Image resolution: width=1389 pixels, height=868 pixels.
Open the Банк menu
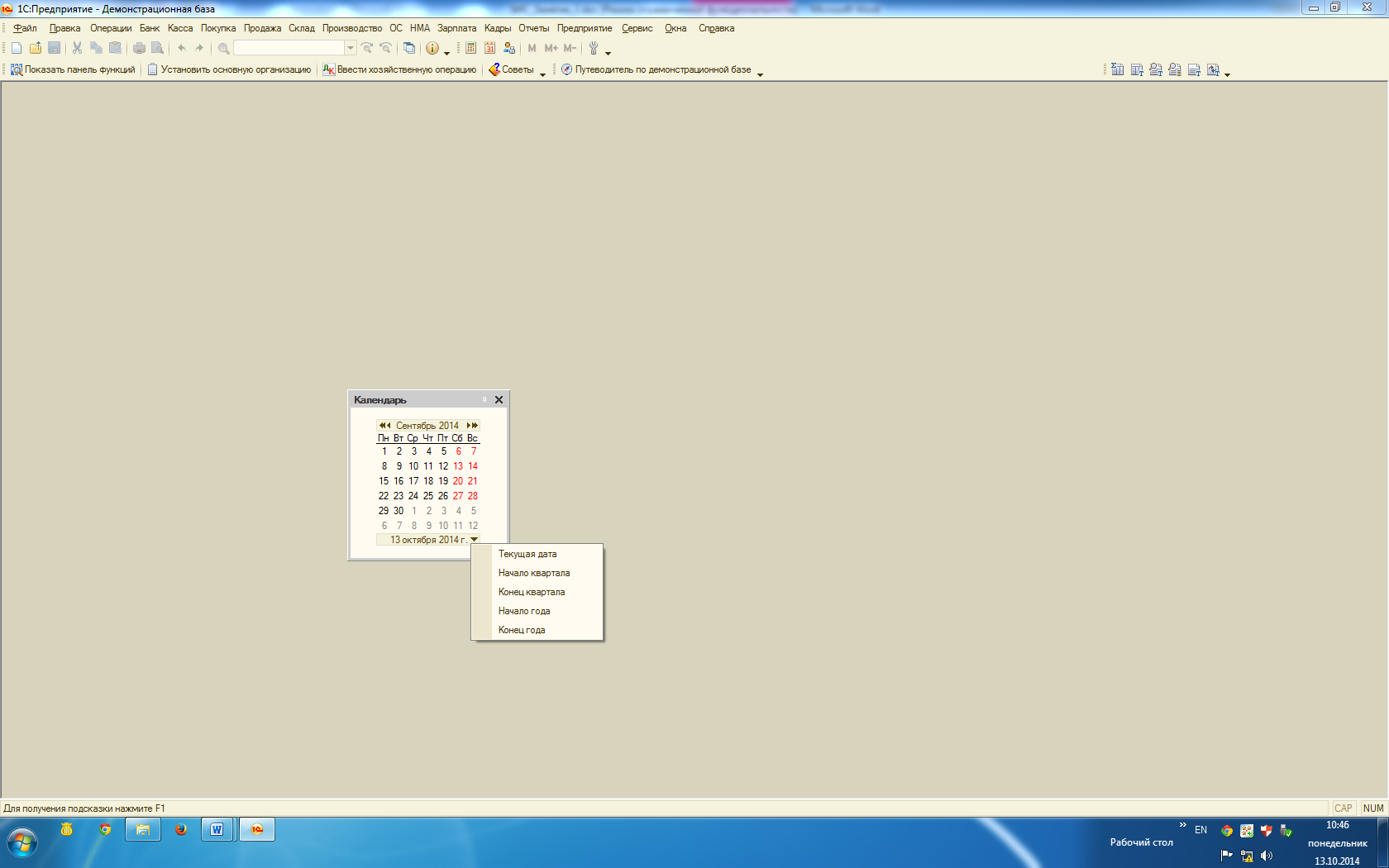[x=150, y=28]
